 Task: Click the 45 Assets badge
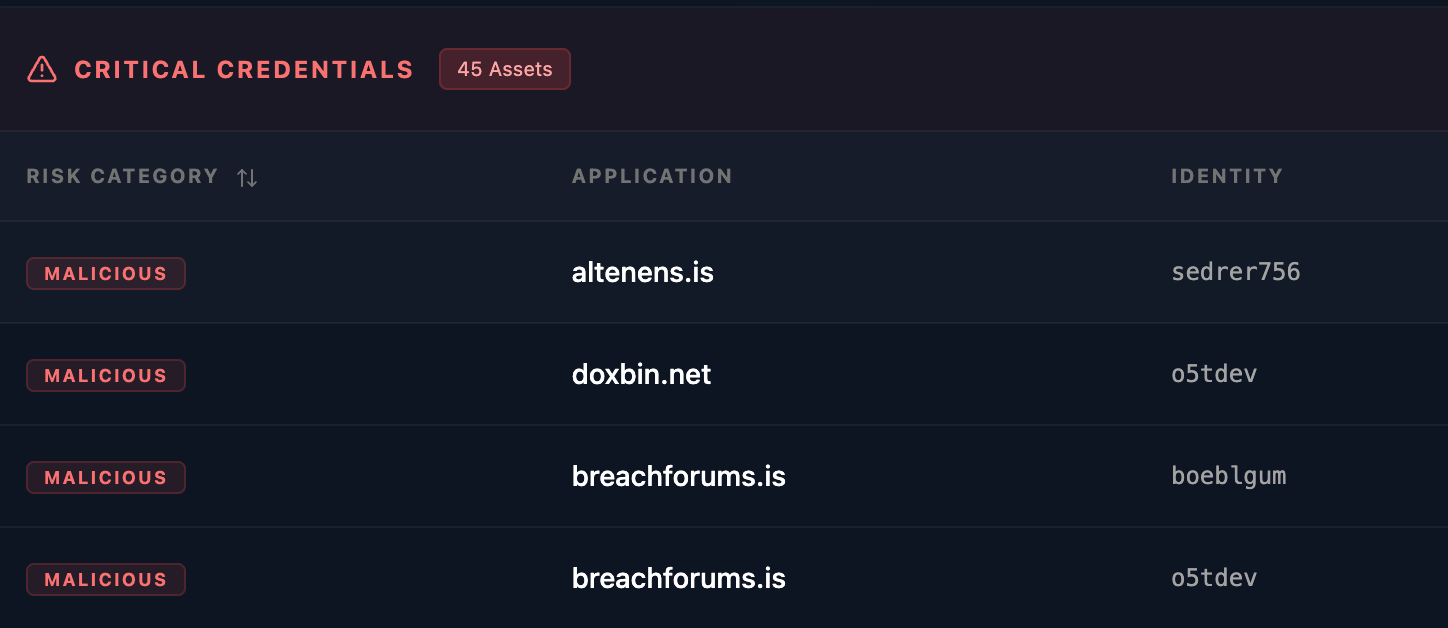pyautogui.click(x=505, y=69)
